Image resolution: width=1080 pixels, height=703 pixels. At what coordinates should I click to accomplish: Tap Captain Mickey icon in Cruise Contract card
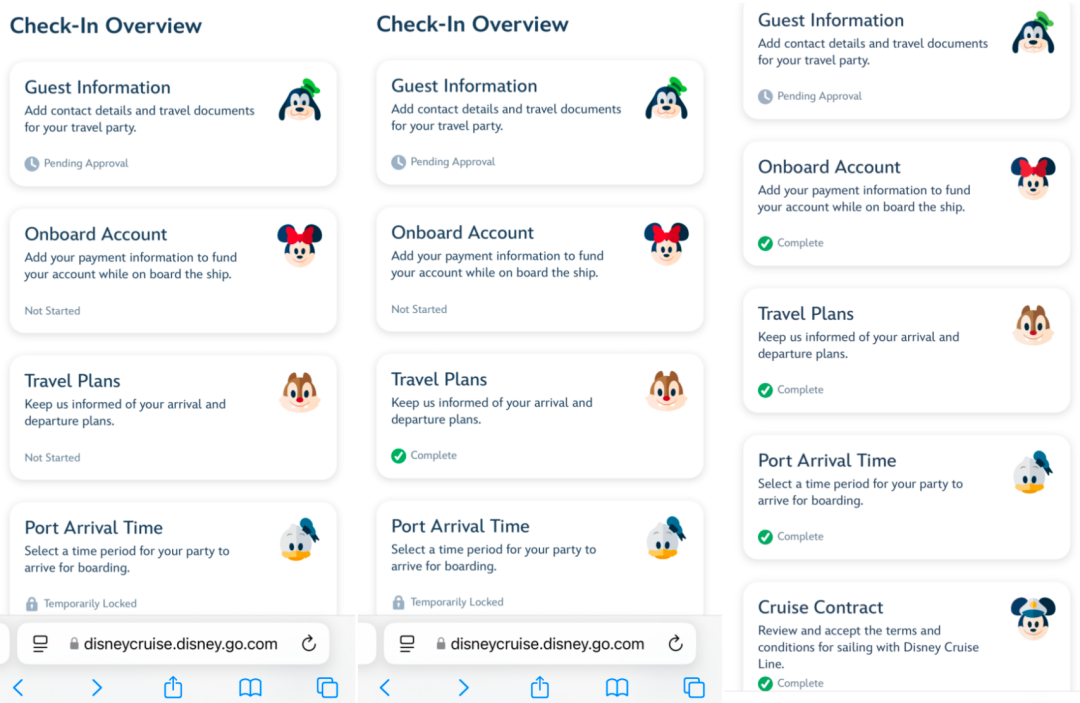(x=1032, y=618)
